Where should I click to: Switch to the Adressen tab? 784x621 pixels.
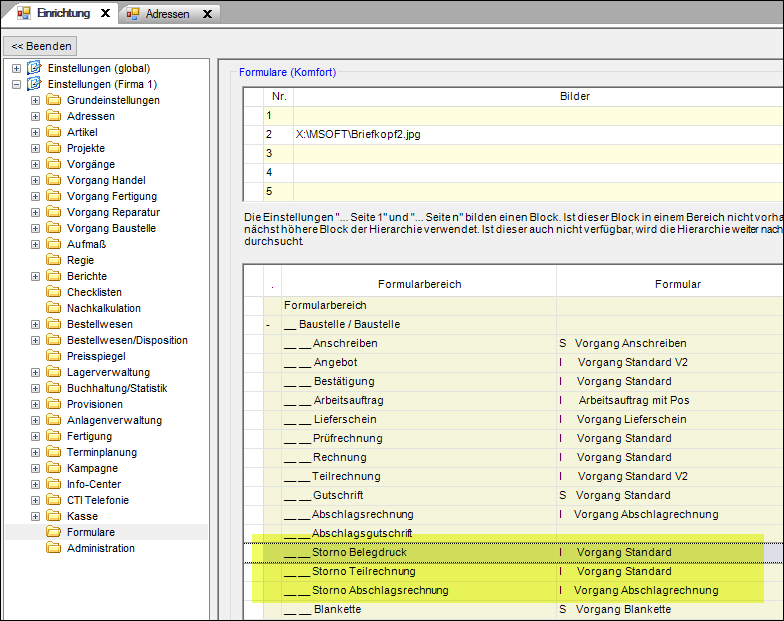[167, 14]
